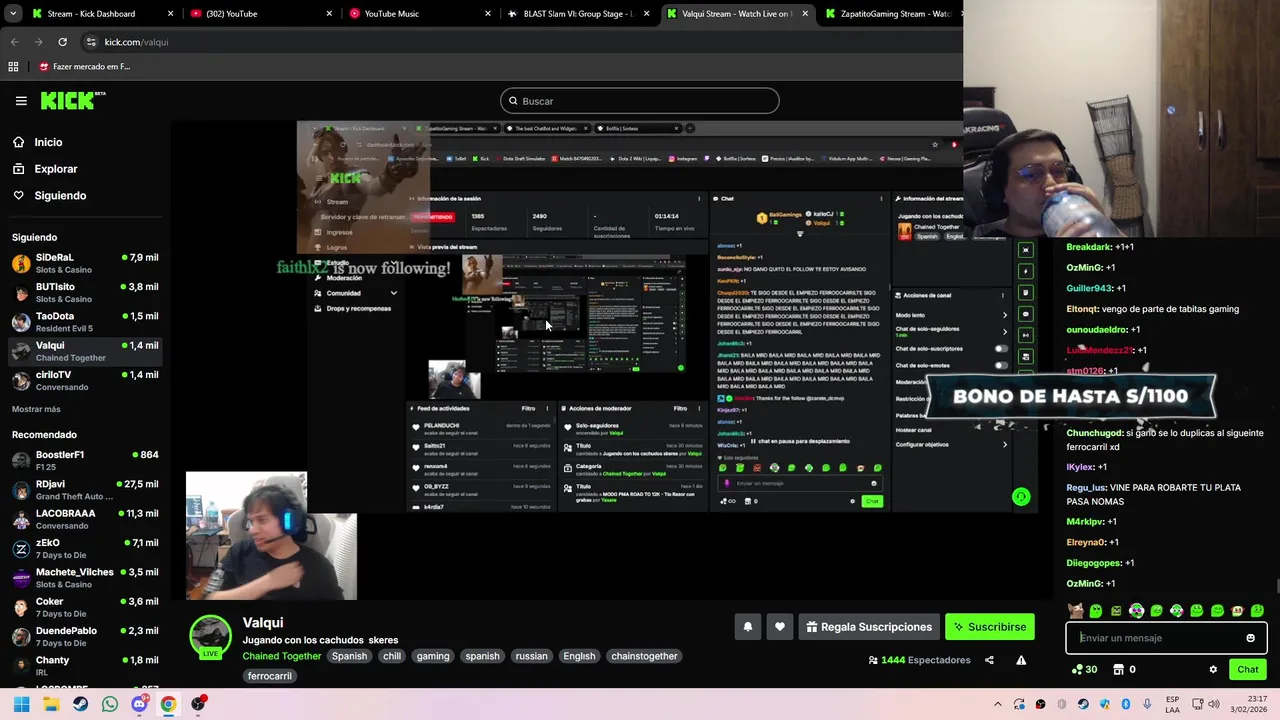1280x720 pixels.
Task: Click the russian tag
Action: click(x=531, y=656)
